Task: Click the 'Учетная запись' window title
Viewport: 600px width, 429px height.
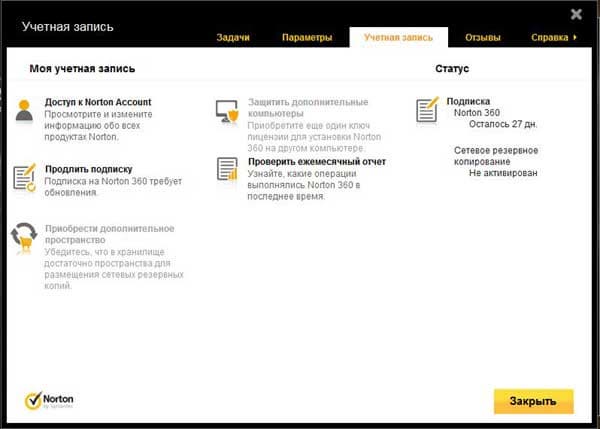Action: tap(68, 27)
